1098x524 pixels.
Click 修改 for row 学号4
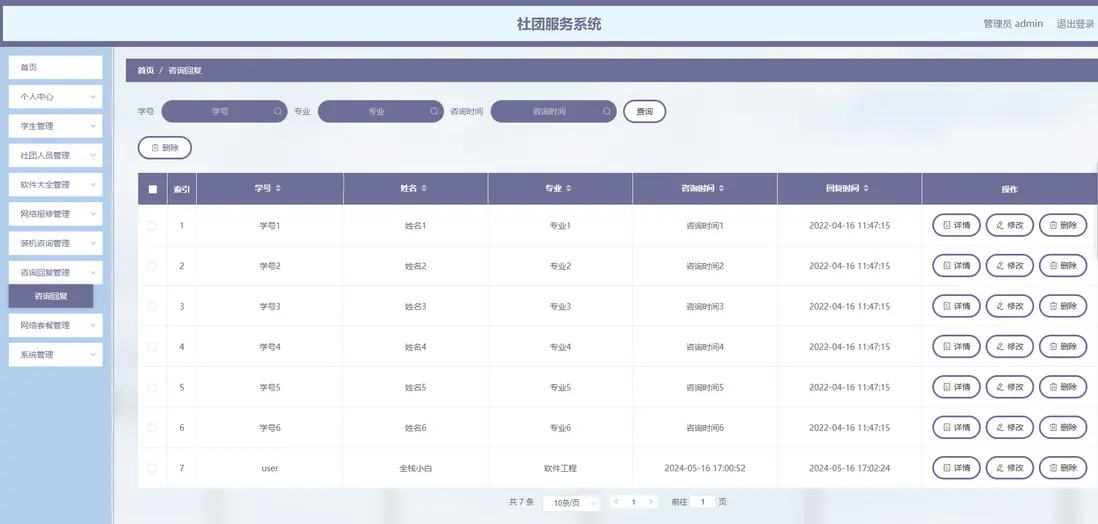(1010, 346)
